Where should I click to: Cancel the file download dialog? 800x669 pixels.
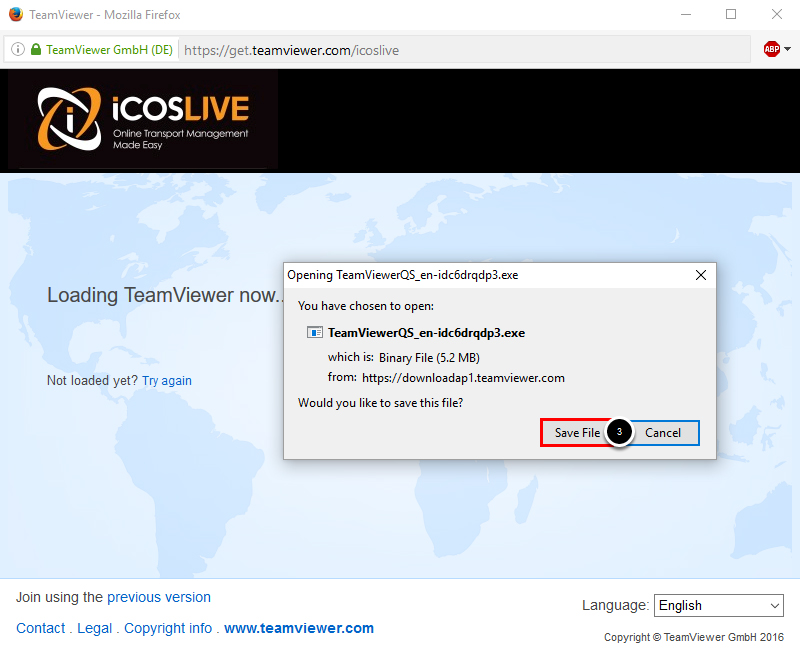pos(663,433)
